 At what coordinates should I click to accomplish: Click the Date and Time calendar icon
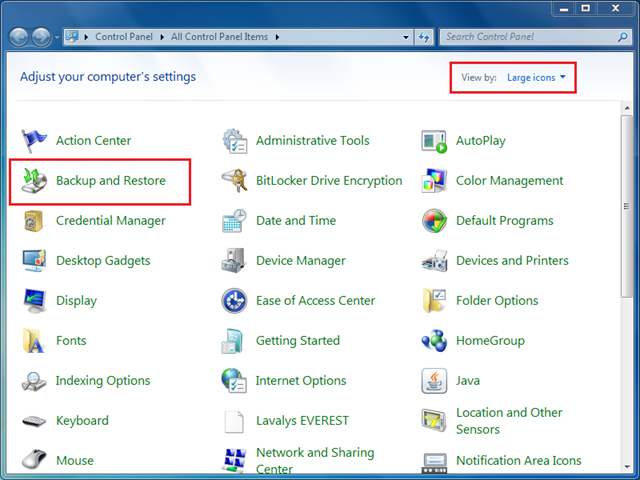tap(234, 221)
